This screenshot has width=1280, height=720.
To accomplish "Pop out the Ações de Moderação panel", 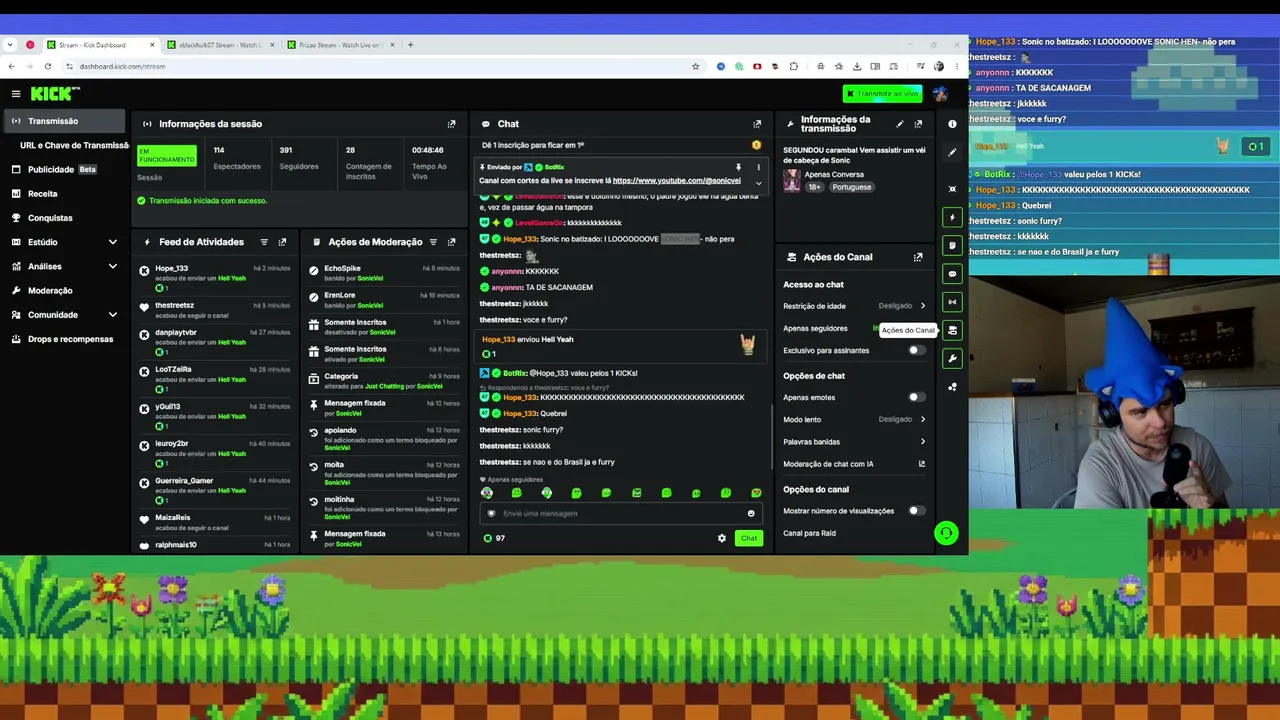I will [x=451, y=242].
